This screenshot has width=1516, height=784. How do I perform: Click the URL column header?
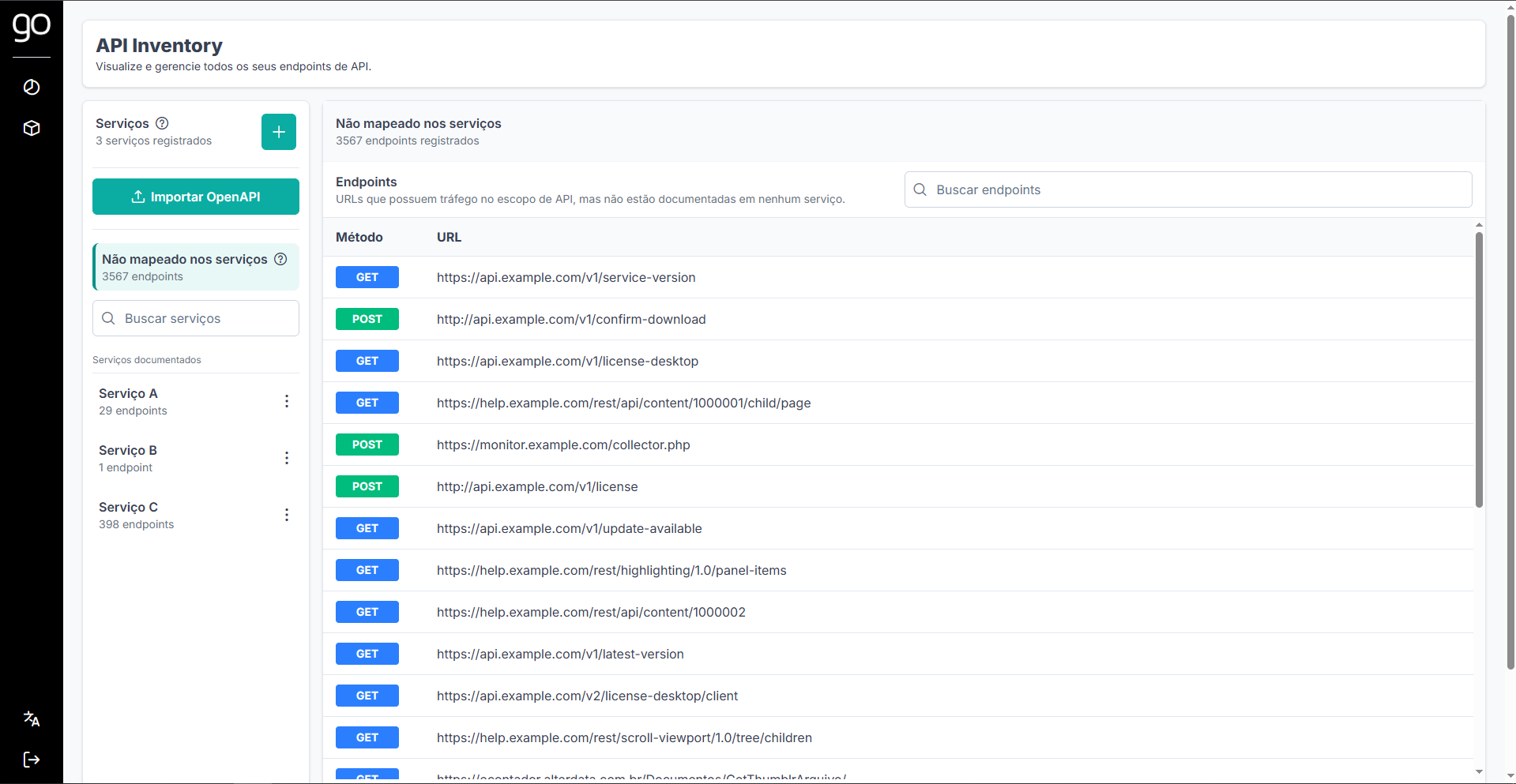[449, 237]
